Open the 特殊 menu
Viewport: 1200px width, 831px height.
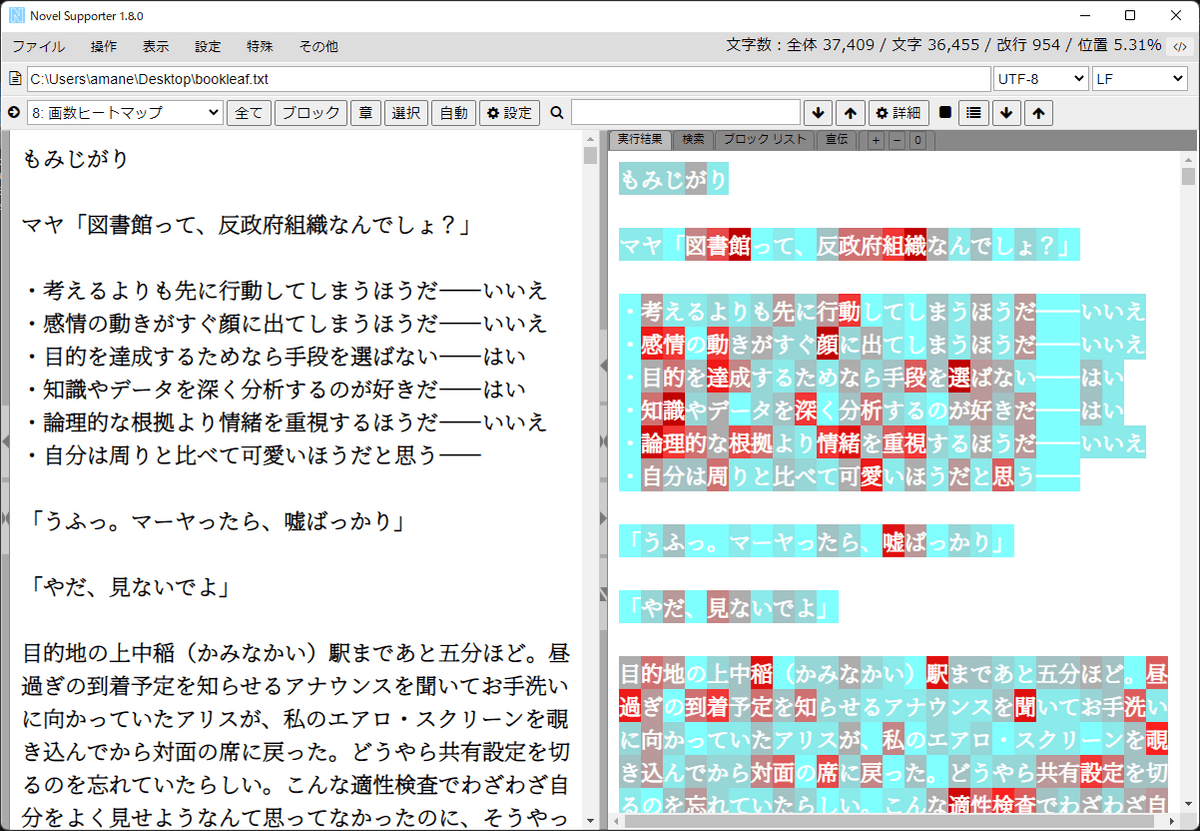click(260, 46)
